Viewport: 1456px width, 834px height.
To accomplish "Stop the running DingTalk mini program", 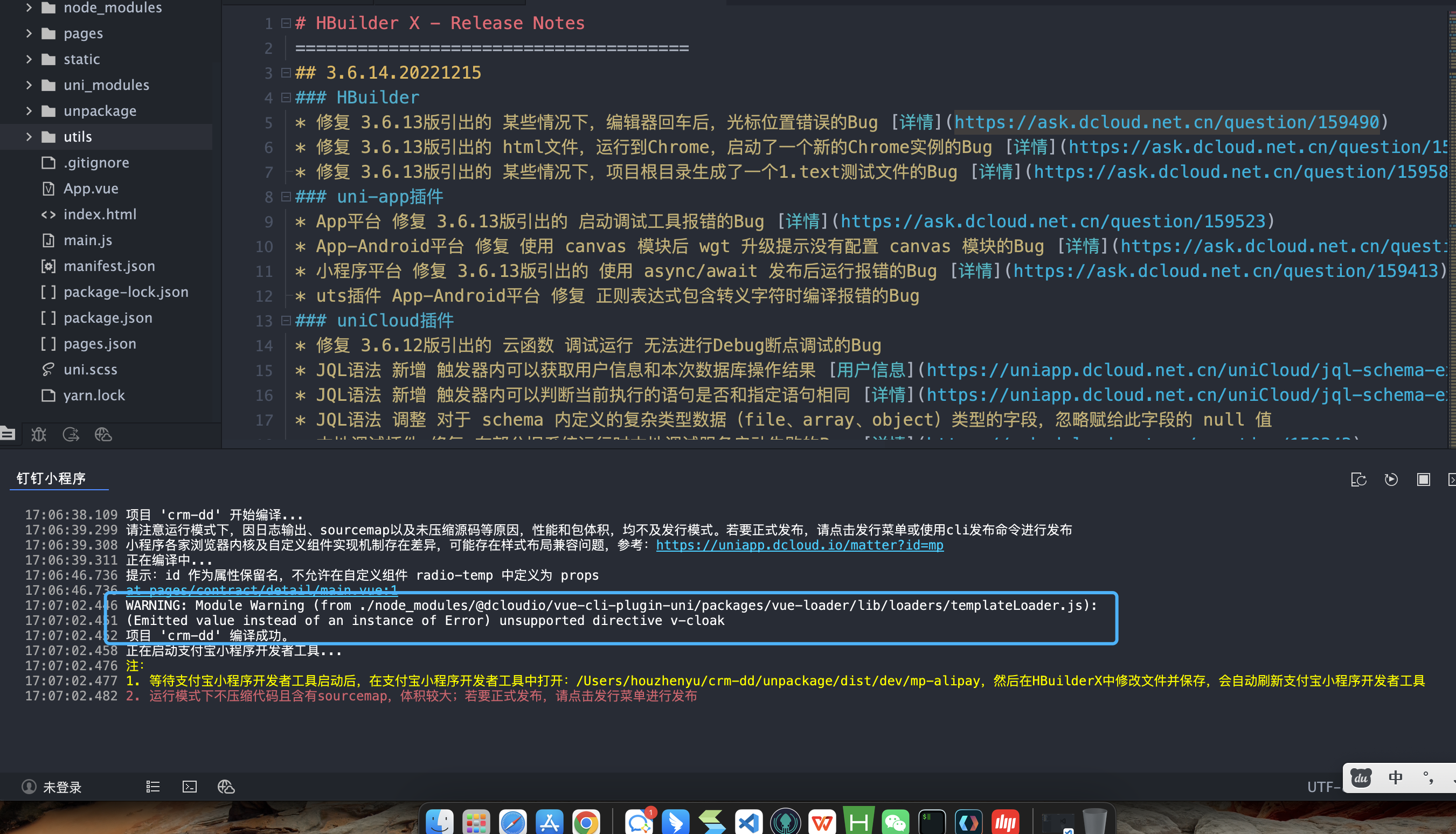I will pyautogui.click(x=1423, y=479).
